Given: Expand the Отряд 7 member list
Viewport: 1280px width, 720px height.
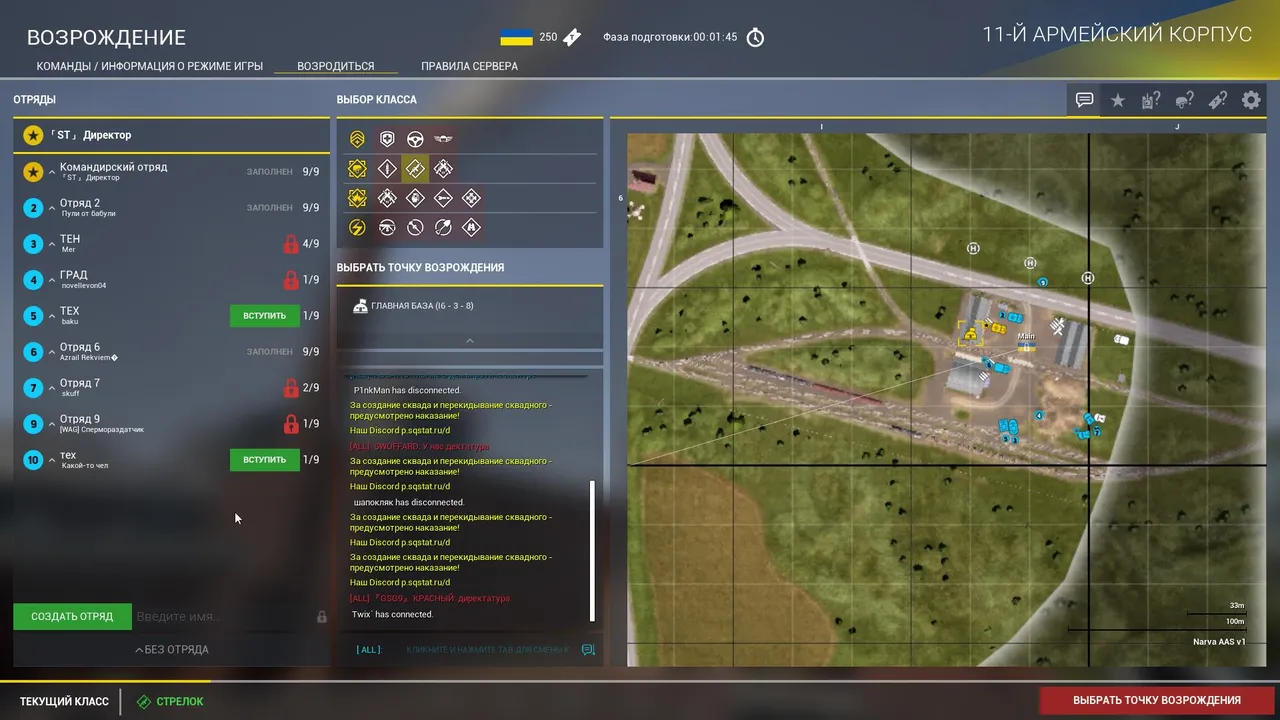Looking at the screenshot, I should [x=52, y=388].
